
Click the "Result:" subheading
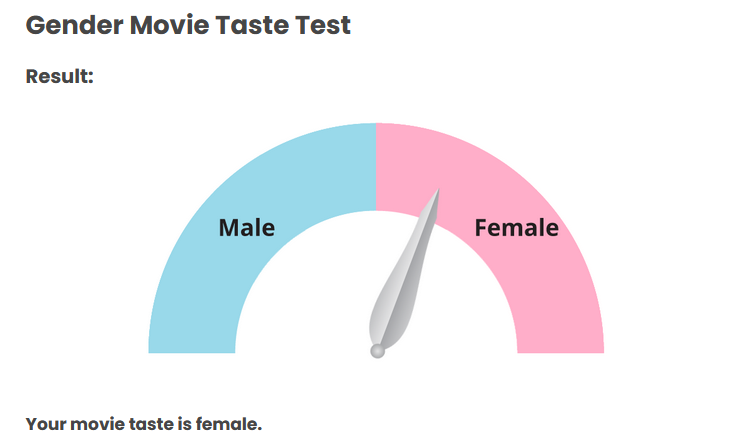59,76
